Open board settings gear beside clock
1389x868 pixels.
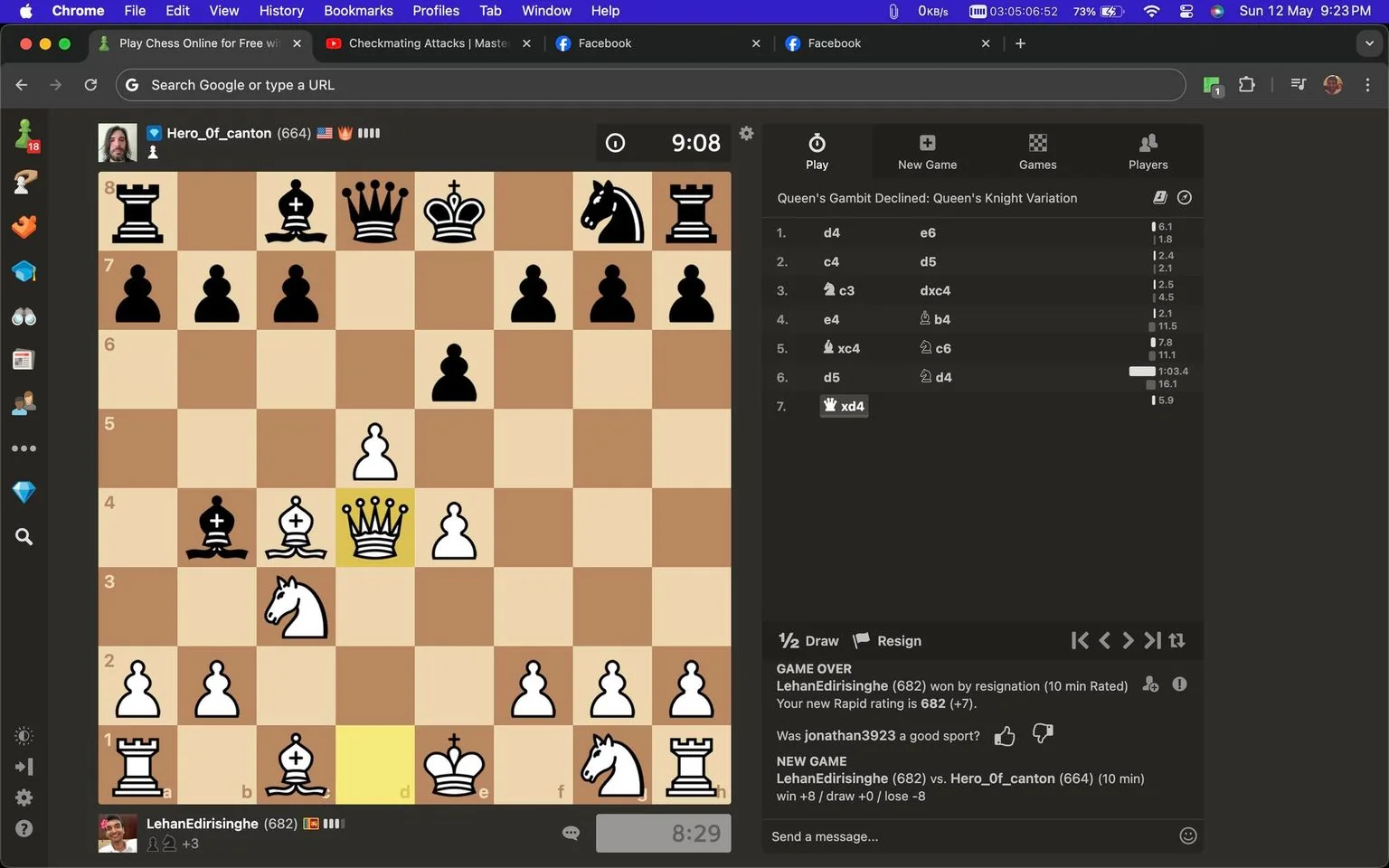746,133
